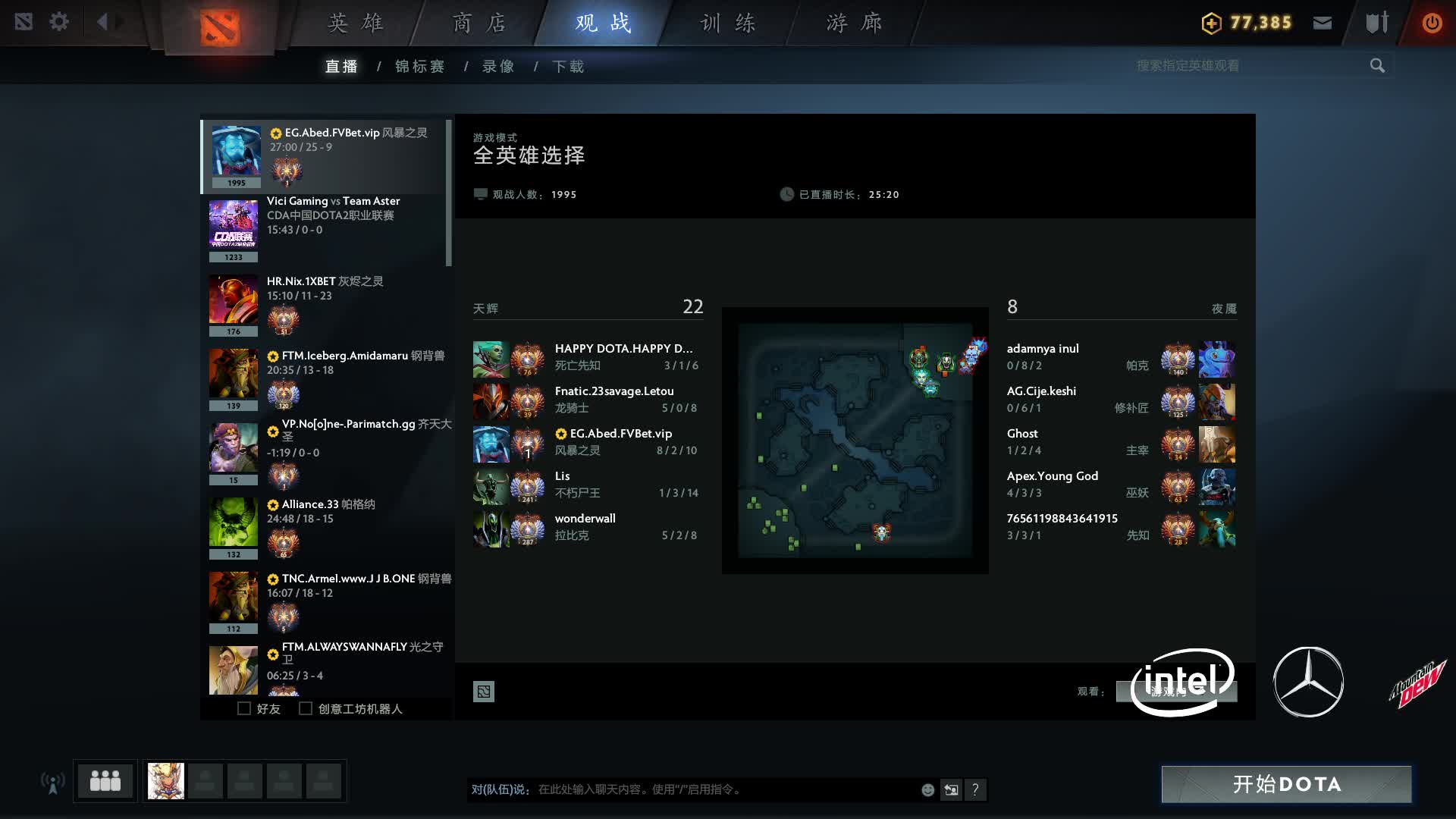This screenshot has height=819, width=1456.
Task: Click rank medal beside Fnatic.23savage.Letou
Action: [x=528, y=402]
